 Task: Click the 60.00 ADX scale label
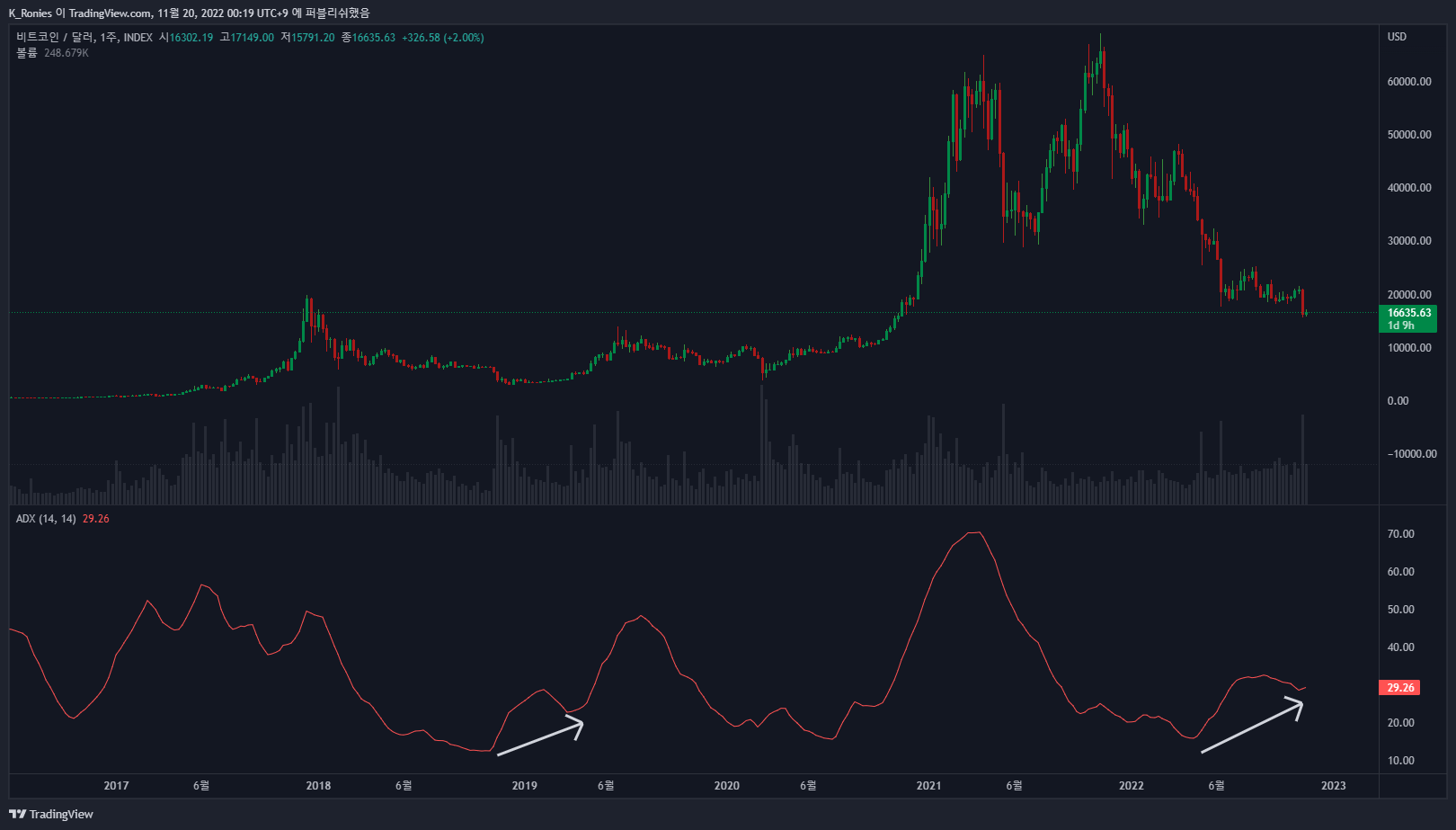(x=1401, y=572)
